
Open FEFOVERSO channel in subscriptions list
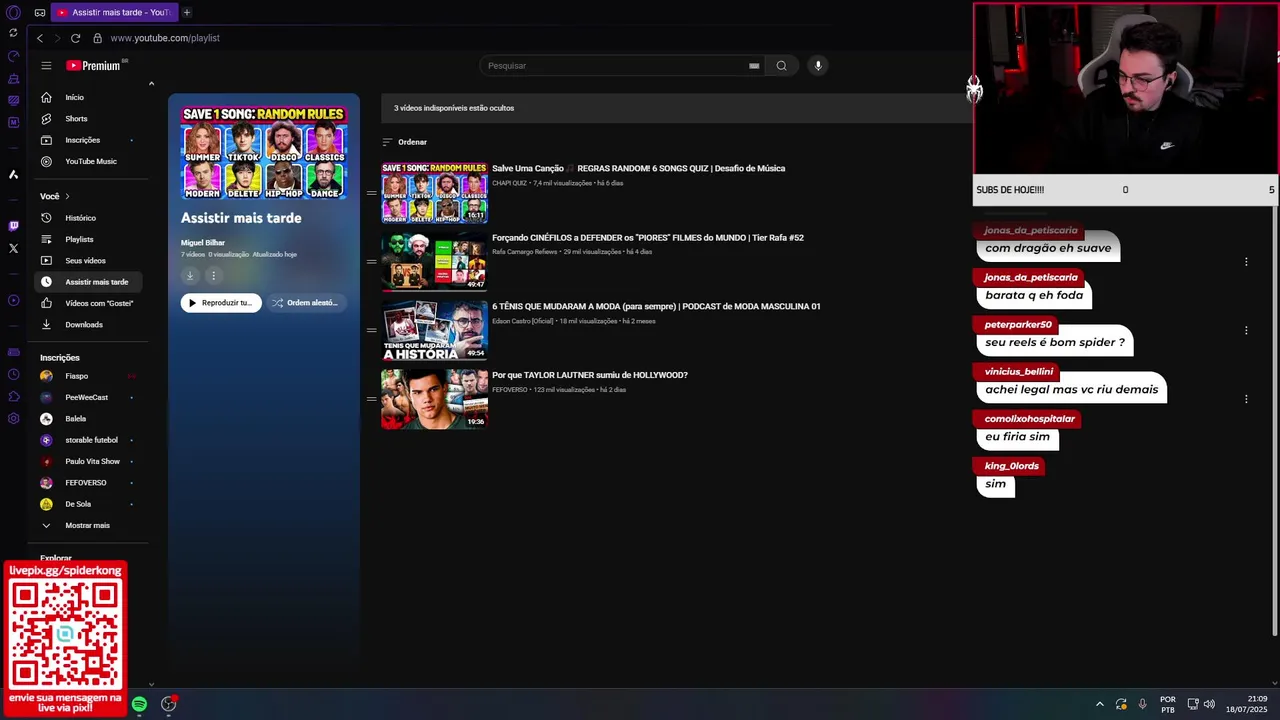pyautogui.click(x=90, y=483)
